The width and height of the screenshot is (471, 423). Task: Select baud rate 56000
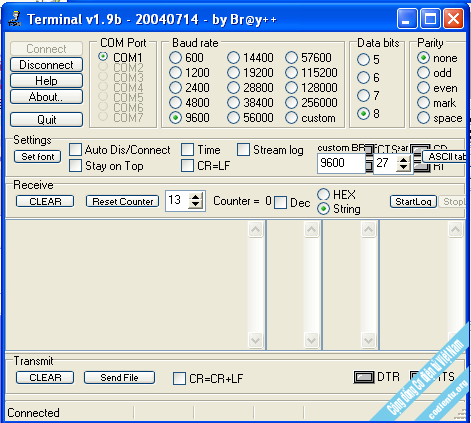coord(233,117)
